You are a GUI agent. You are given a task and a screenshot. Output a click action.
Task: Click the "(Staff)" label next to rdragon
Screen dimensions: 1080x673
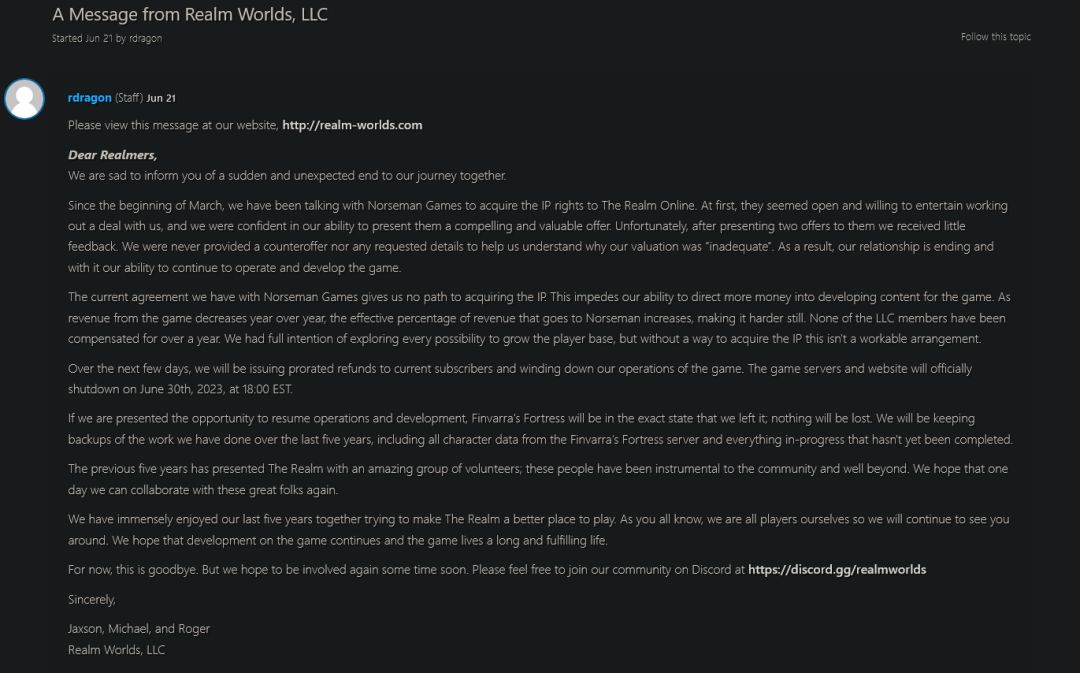129,98
